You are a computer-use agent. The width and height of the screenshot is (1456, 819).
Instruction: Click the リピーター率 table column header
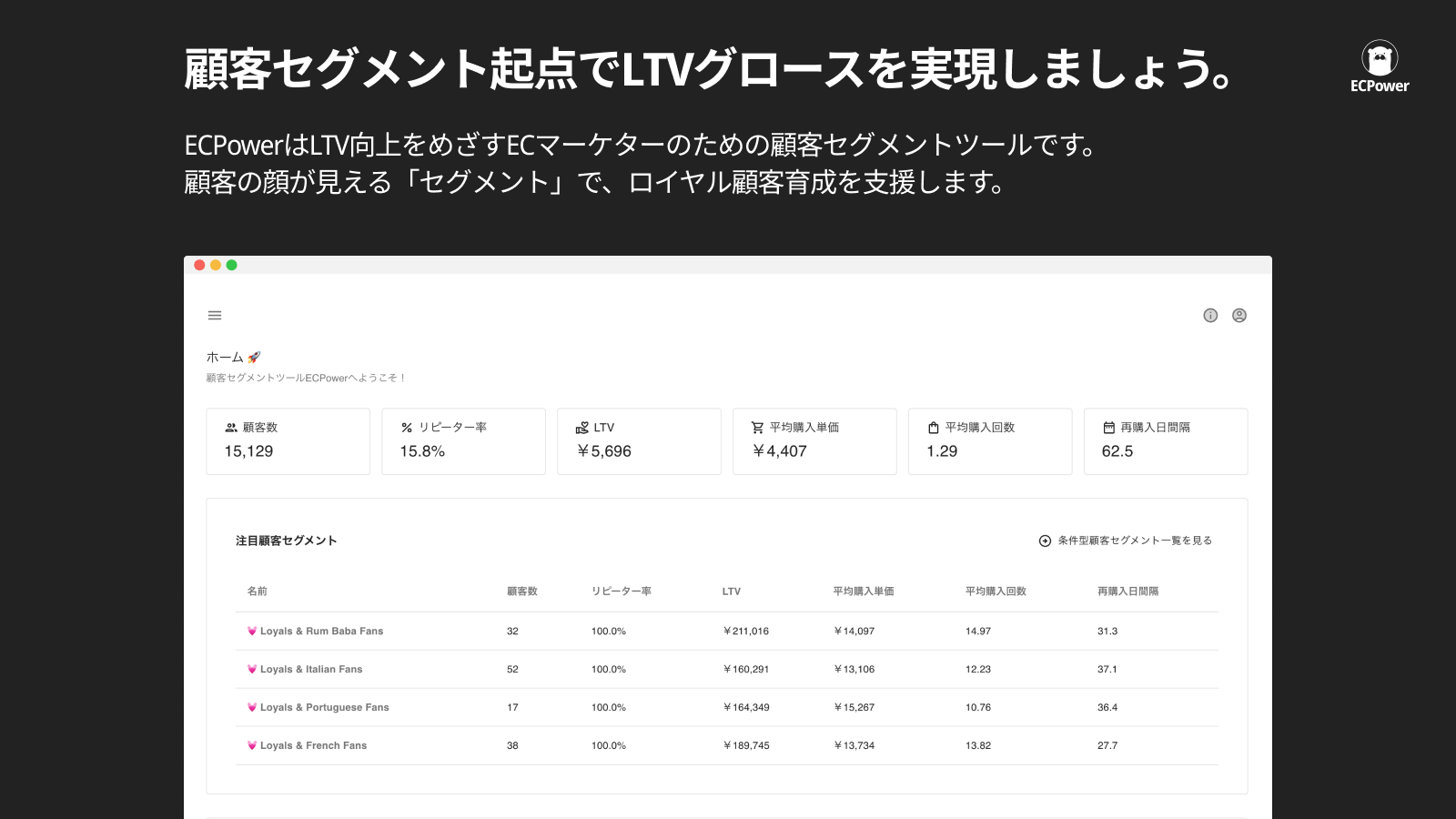tap(622, 591)
